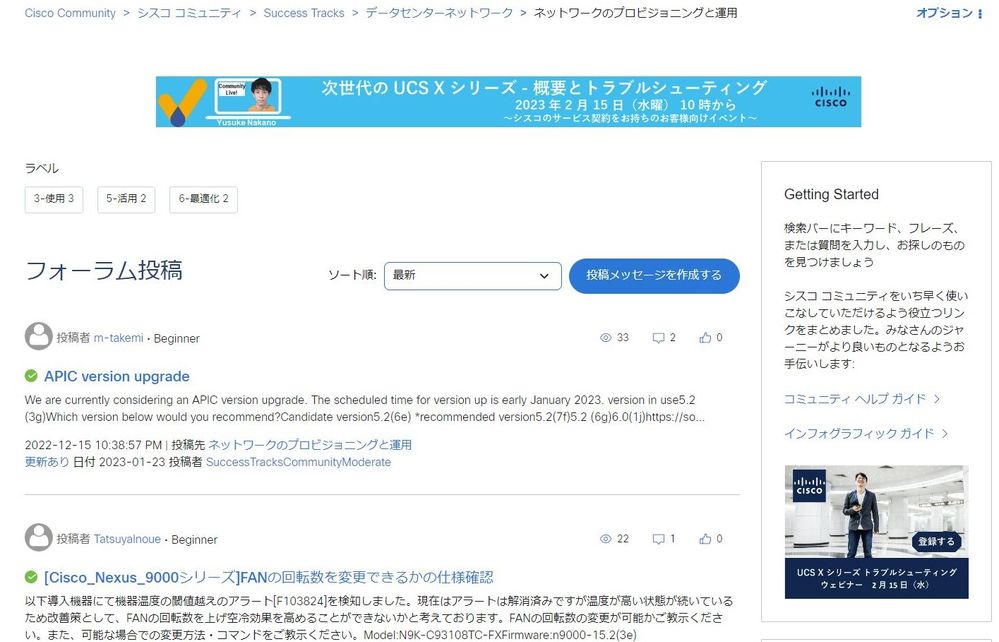Click views eye icon on Nexus FAN post
The width and height of the screenshot is (999, 642).
tap(606, 539)
